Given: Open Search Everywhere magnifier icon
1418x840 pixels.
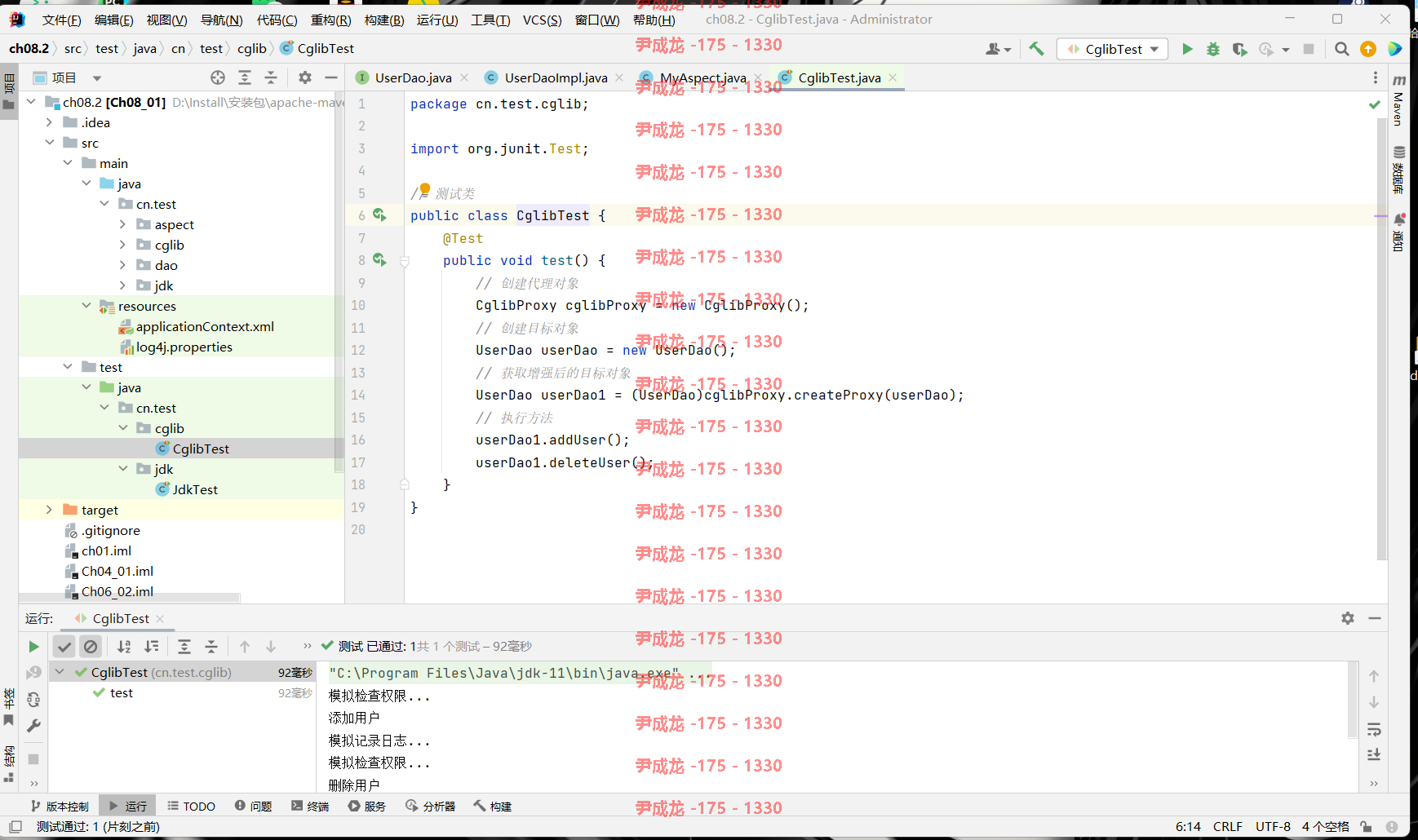Looking at the screenshot, I should (x=1341, y=49).
